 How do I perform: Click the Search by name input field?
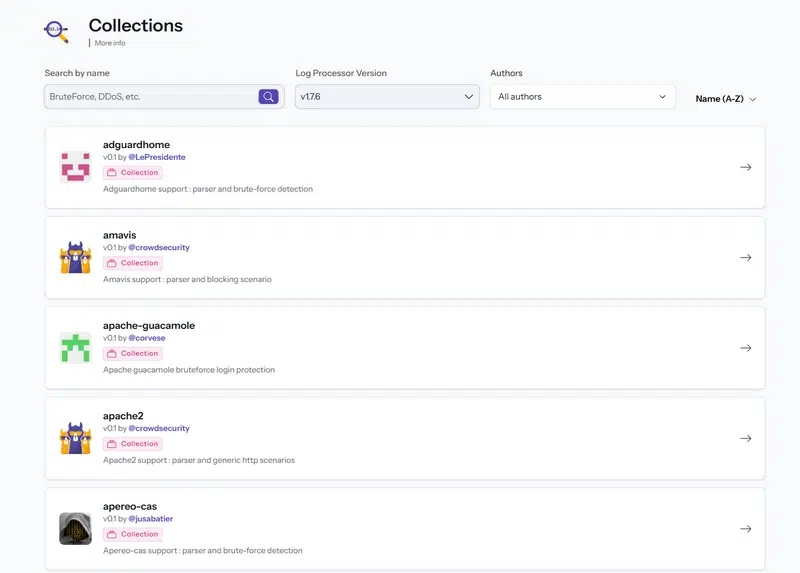coord(150,97)
